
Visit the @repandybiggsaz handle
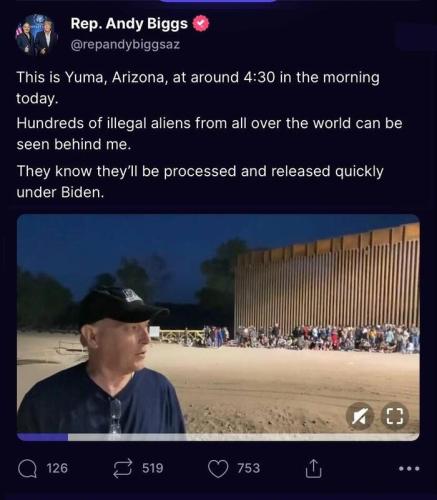(125, 44)
